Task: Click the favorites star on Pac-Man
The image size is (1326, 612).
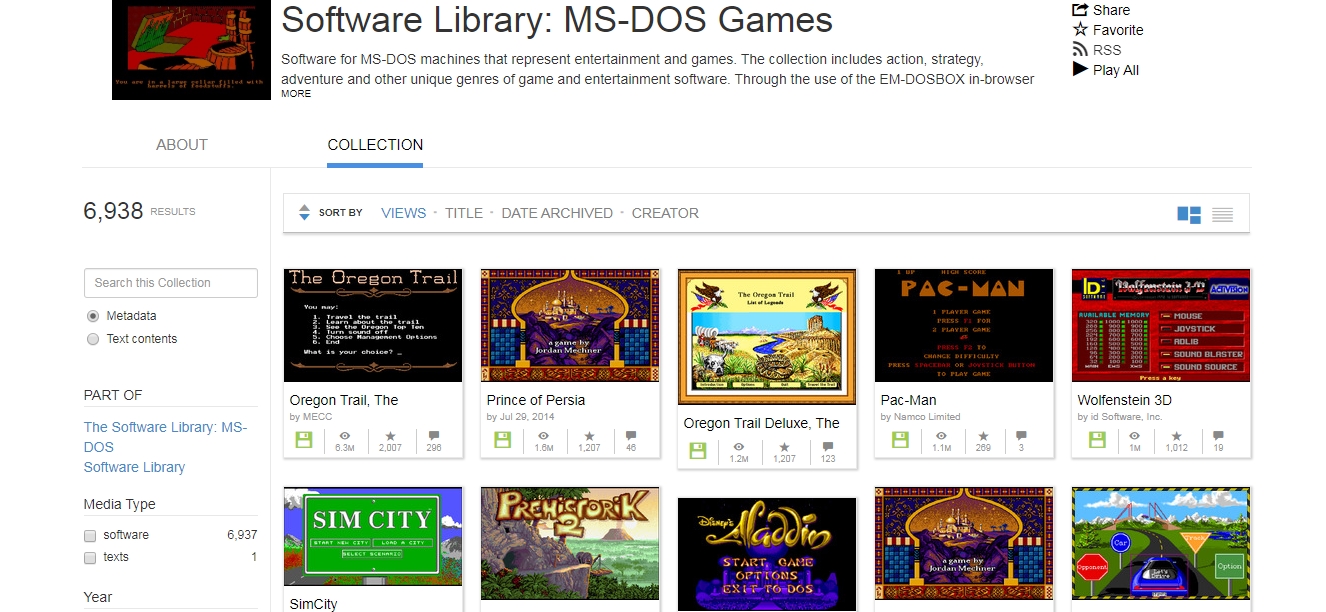Action: point(984,437)
